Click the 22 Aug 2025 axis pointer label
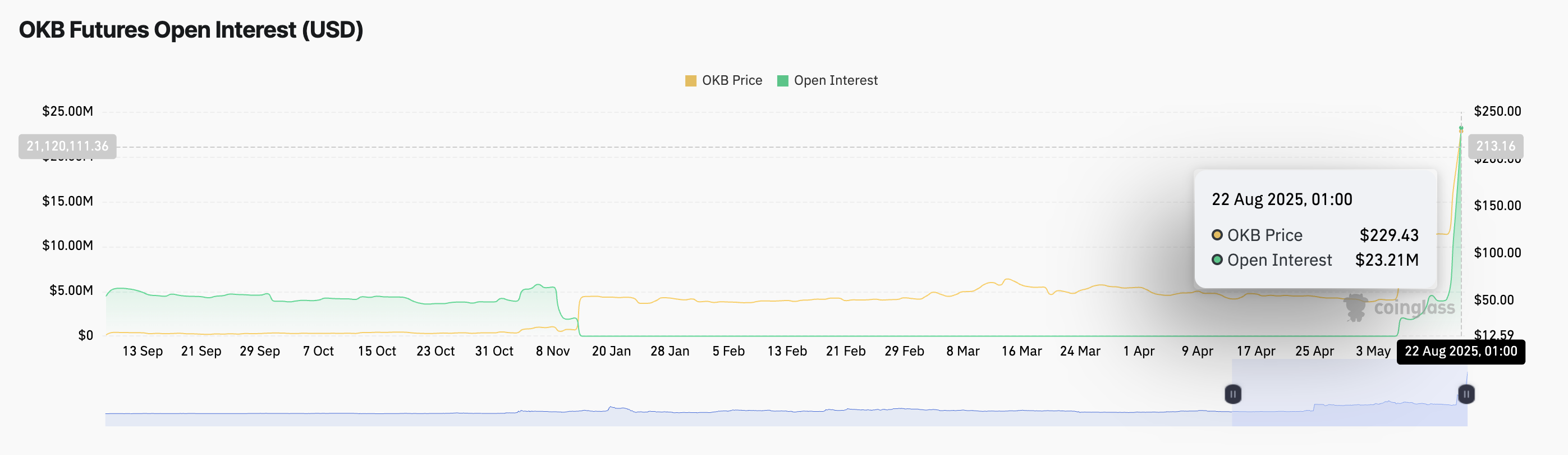This screenshot has width=1568, height=455. point(1461,352)
